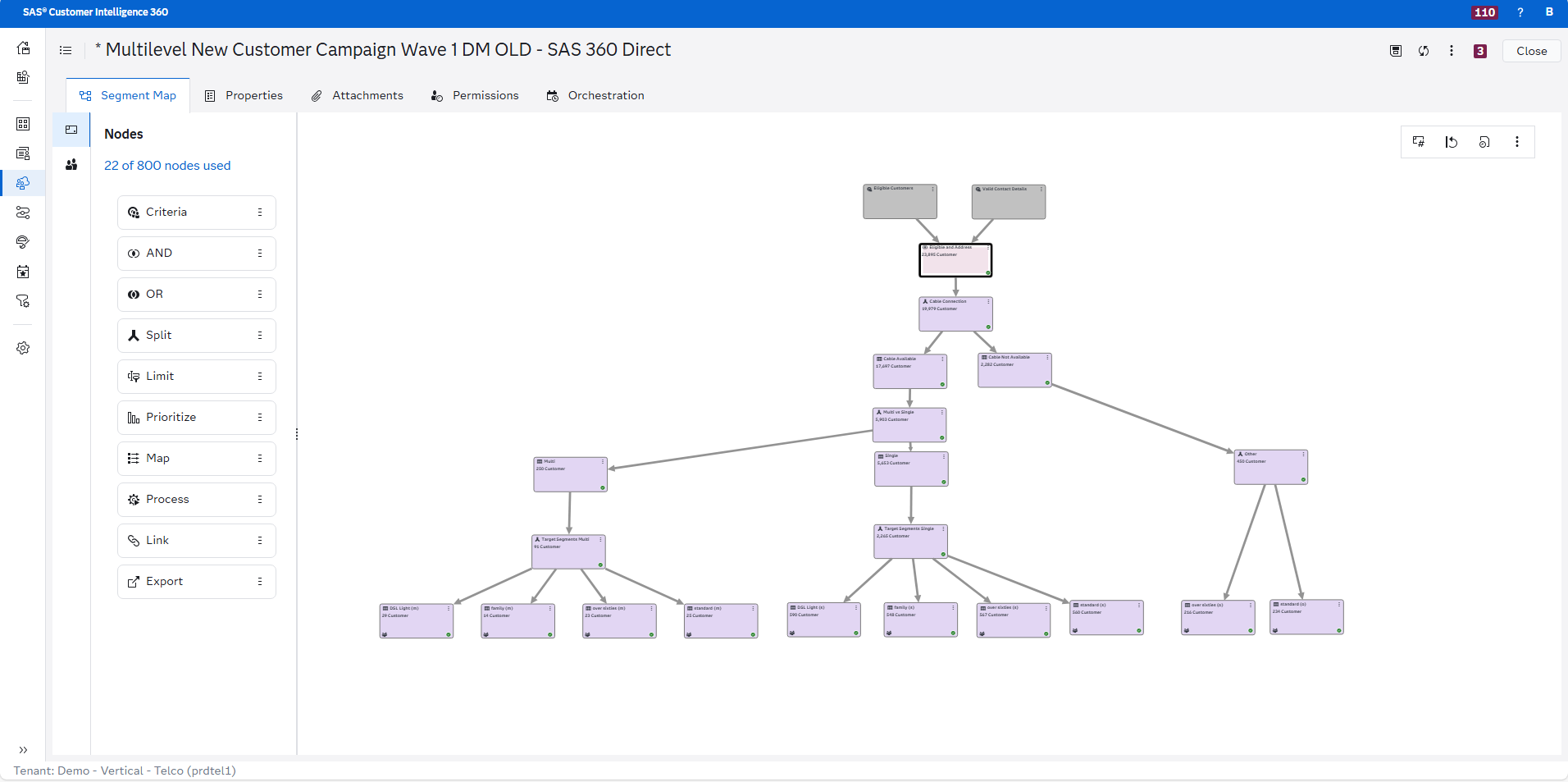Toggle the Nodes panel view icon

click(71, 130)
